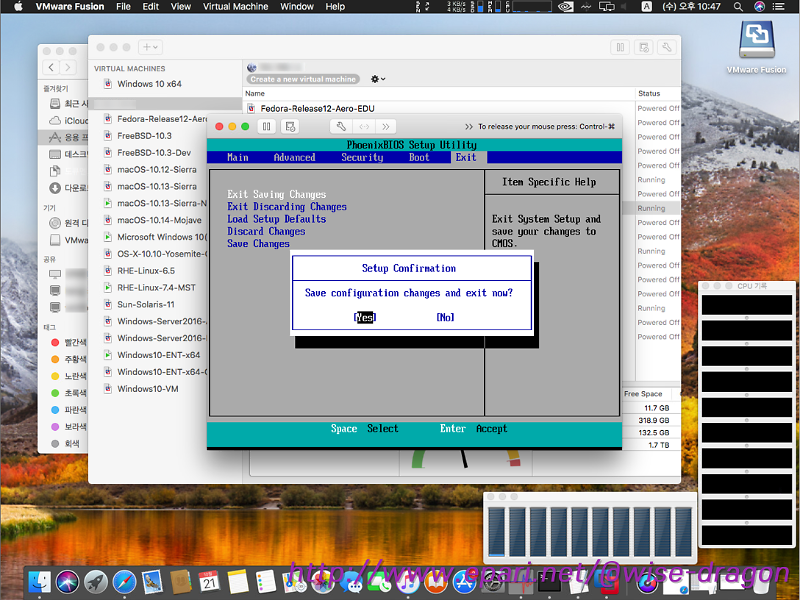Select the green tag 초록색 in Finder

point(68,393)
